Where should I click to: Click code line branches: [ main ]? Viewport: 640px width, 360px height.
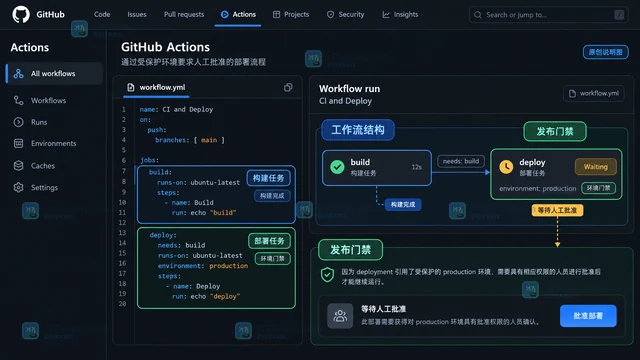(190, 140)
